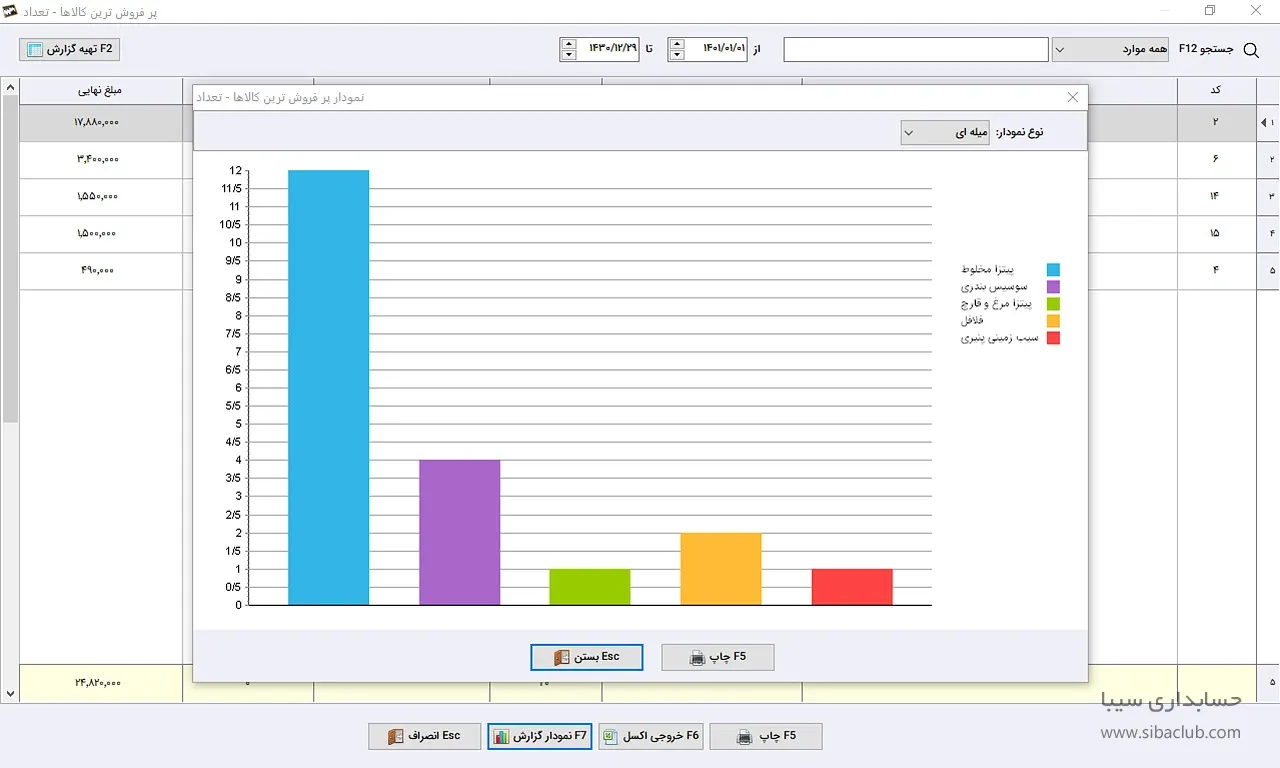
Task: Close the chart dialog with X
Action: [1073, 97]
